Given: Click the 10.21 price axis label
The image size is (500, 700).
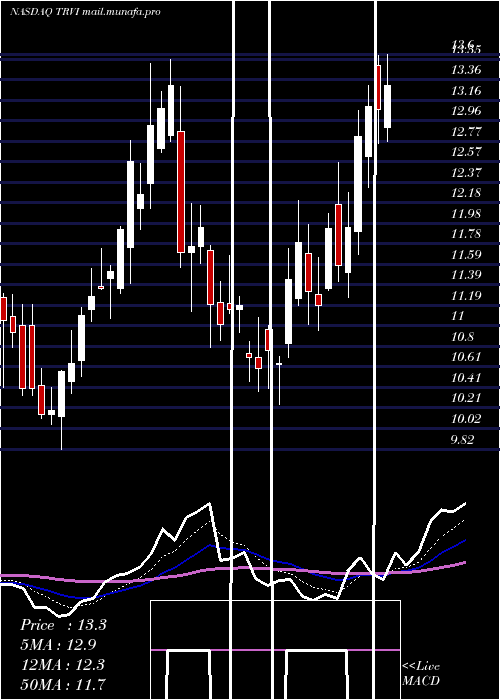Looking at the screenshot, I should [x=466, y=397].
